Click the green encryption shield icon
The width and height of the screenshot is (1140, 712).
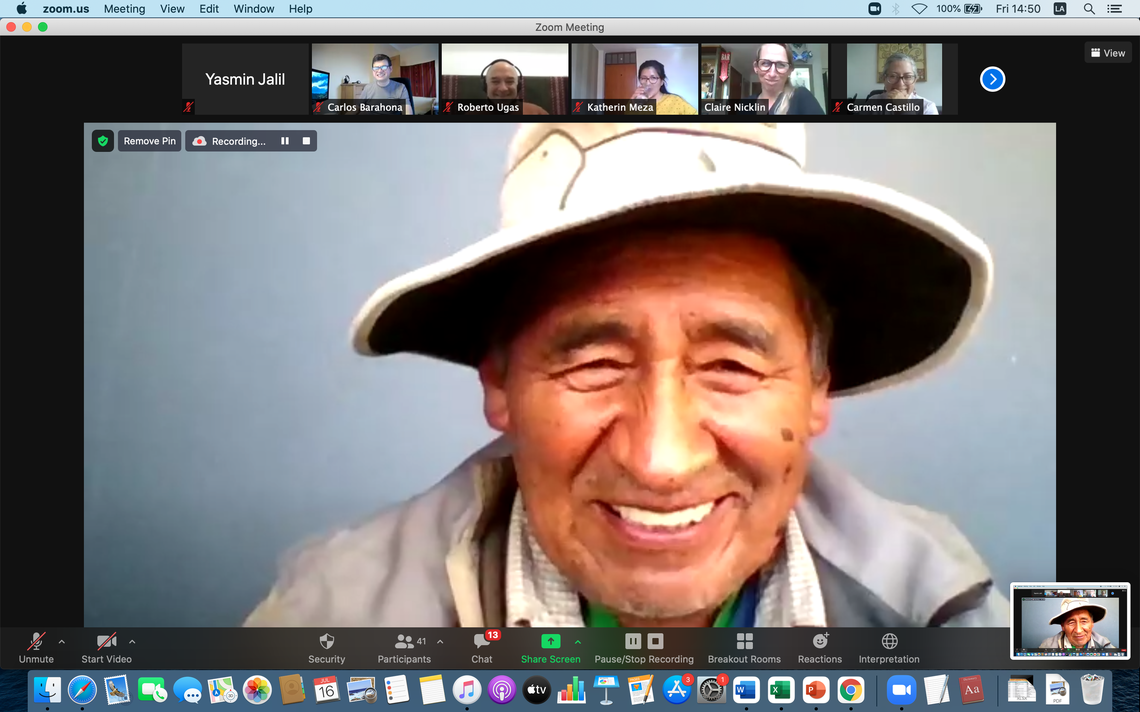pyautogui.click(x=102, y=141)
